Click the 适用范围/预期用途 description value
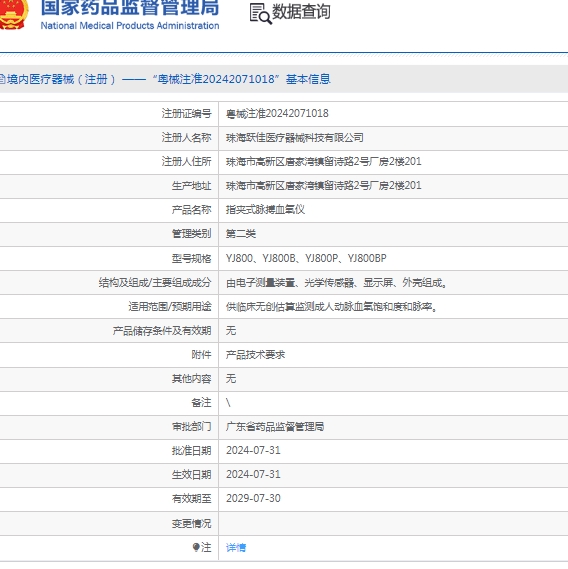568x569 pixels. point(331,307)
